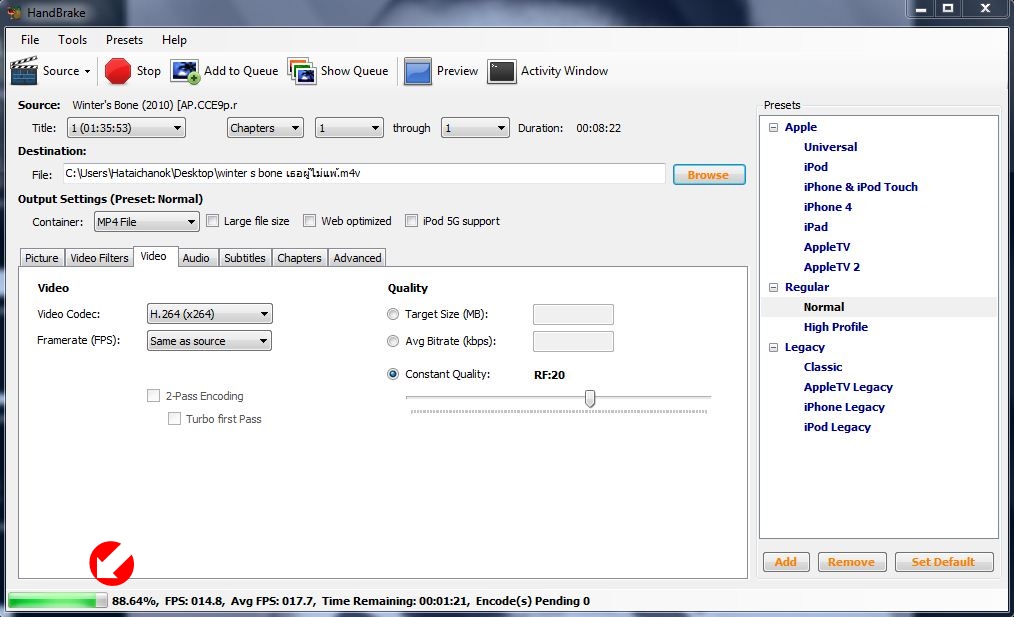1014x617 pixels.
Task: Open the File menu
Action: 30,39
